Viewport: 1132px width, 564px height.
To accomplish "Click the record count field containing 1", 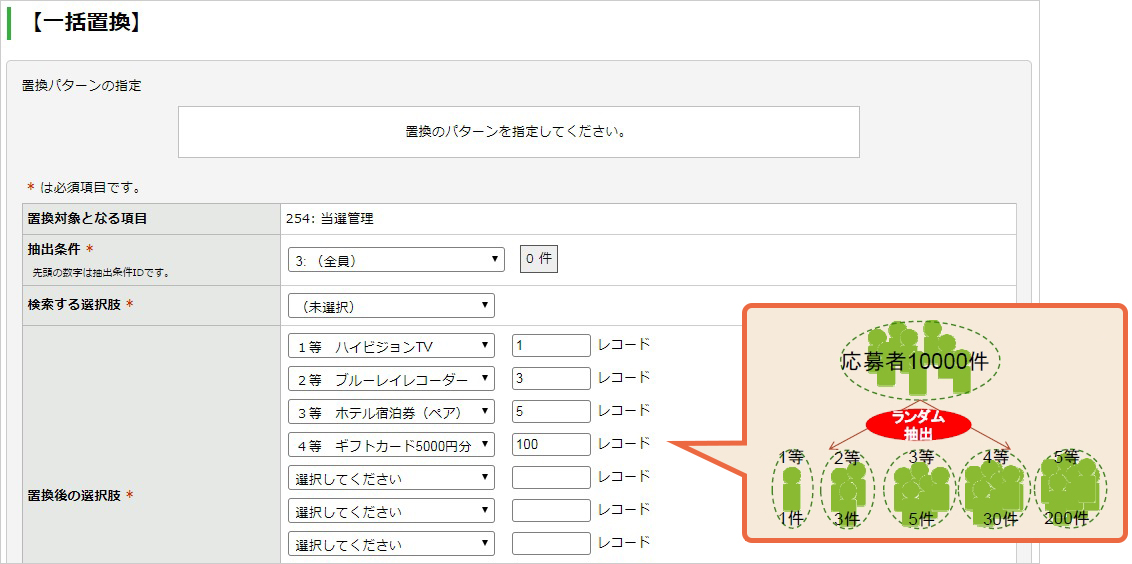I will coord(552,346).
